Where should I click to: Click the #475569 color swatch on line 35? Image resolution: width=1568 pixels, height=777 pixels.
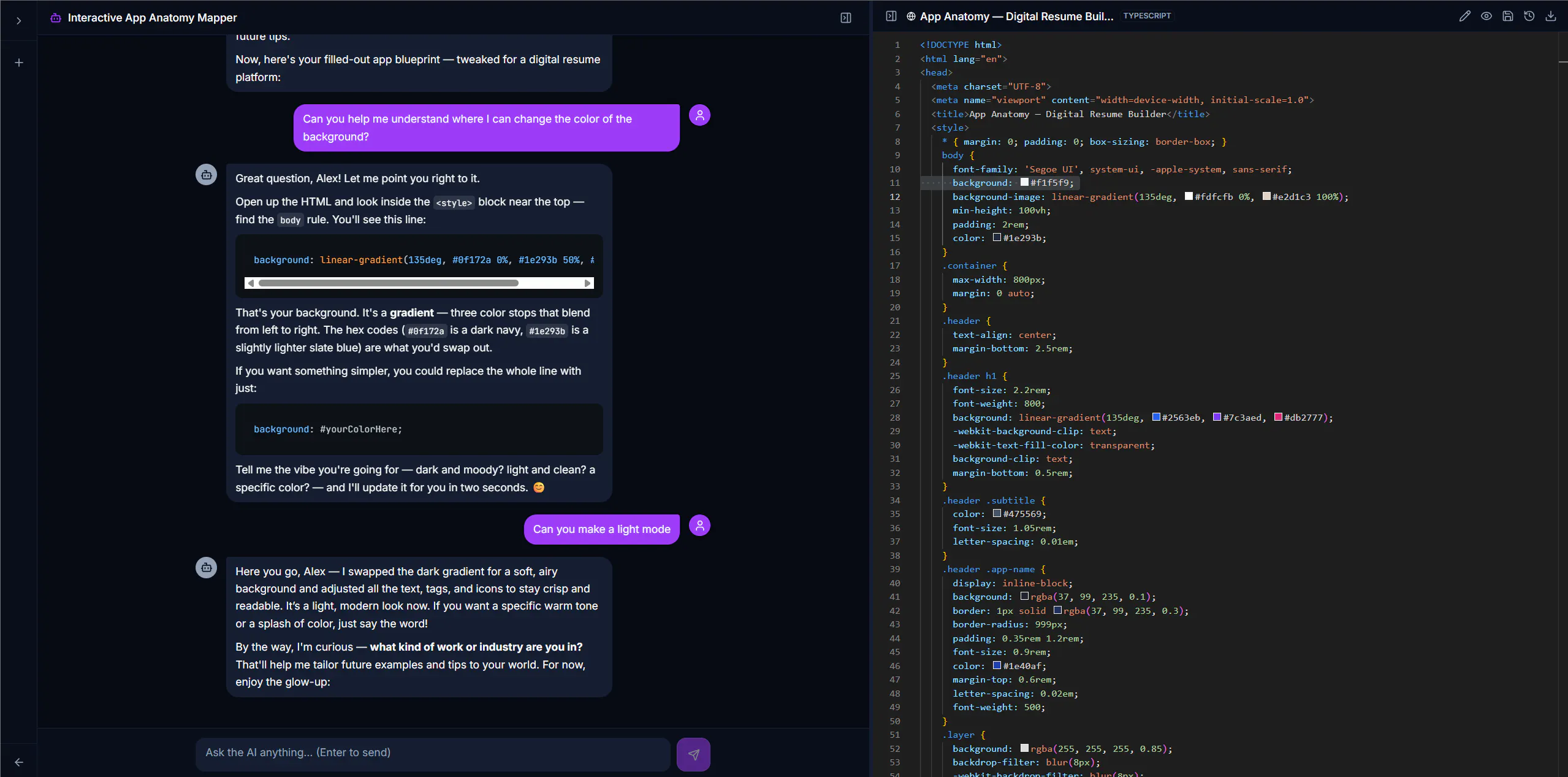(997, 513)
